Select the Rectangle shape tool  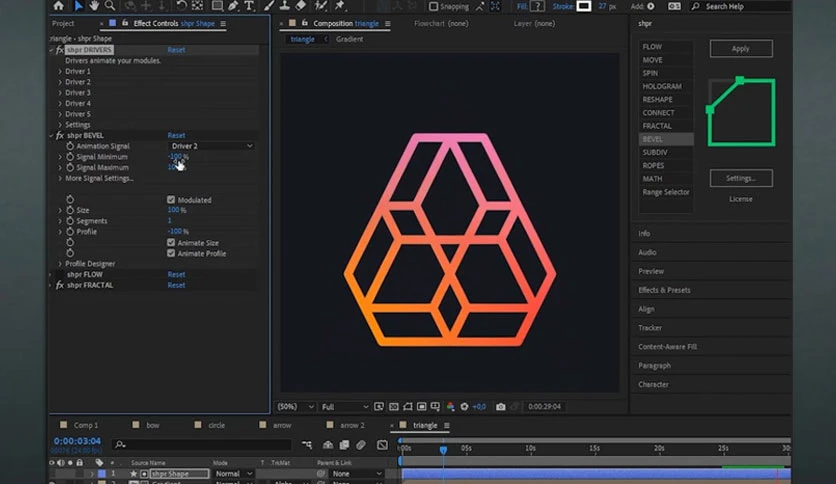coord(217,6)
